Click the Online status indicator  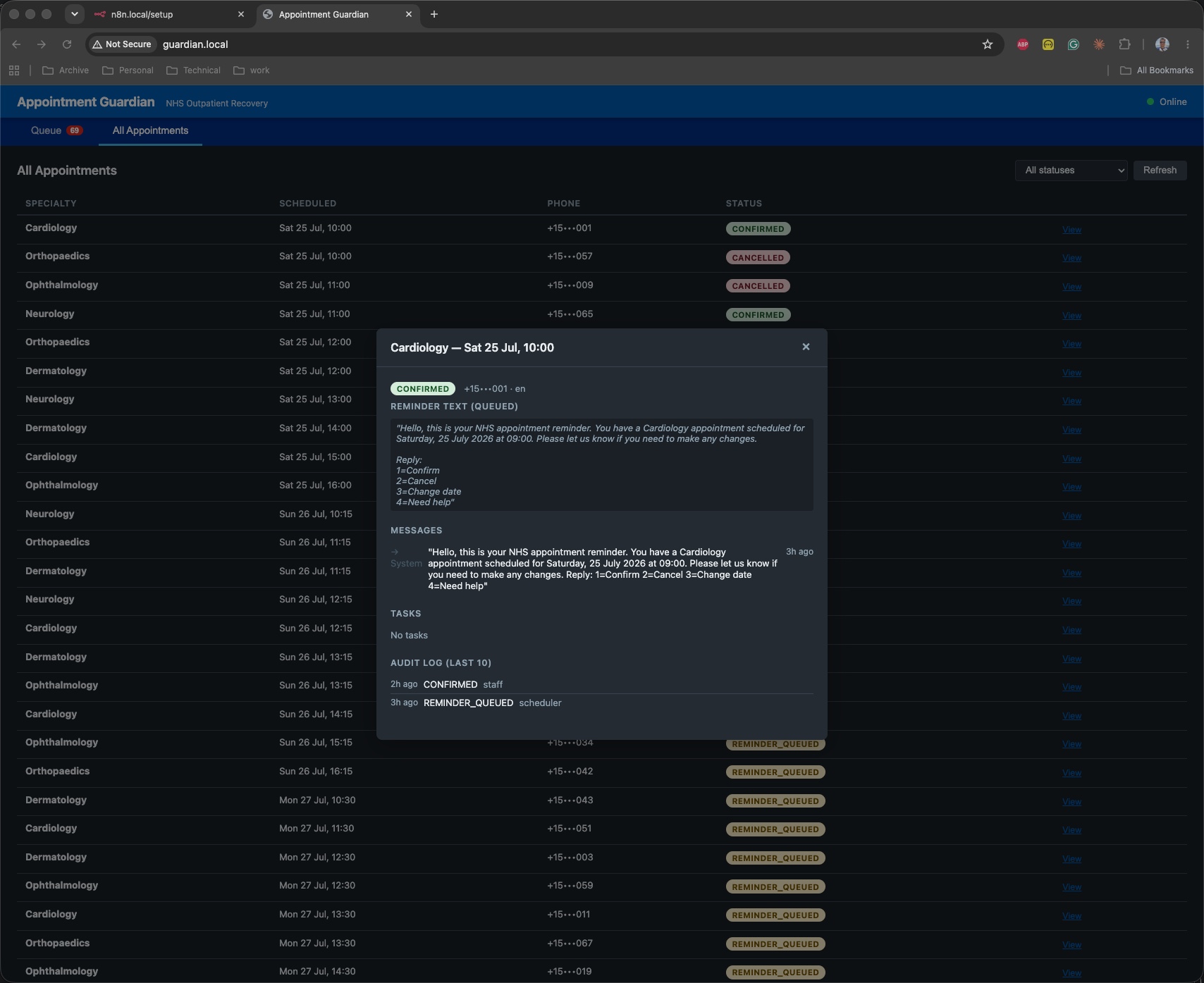click(1167, 101)
